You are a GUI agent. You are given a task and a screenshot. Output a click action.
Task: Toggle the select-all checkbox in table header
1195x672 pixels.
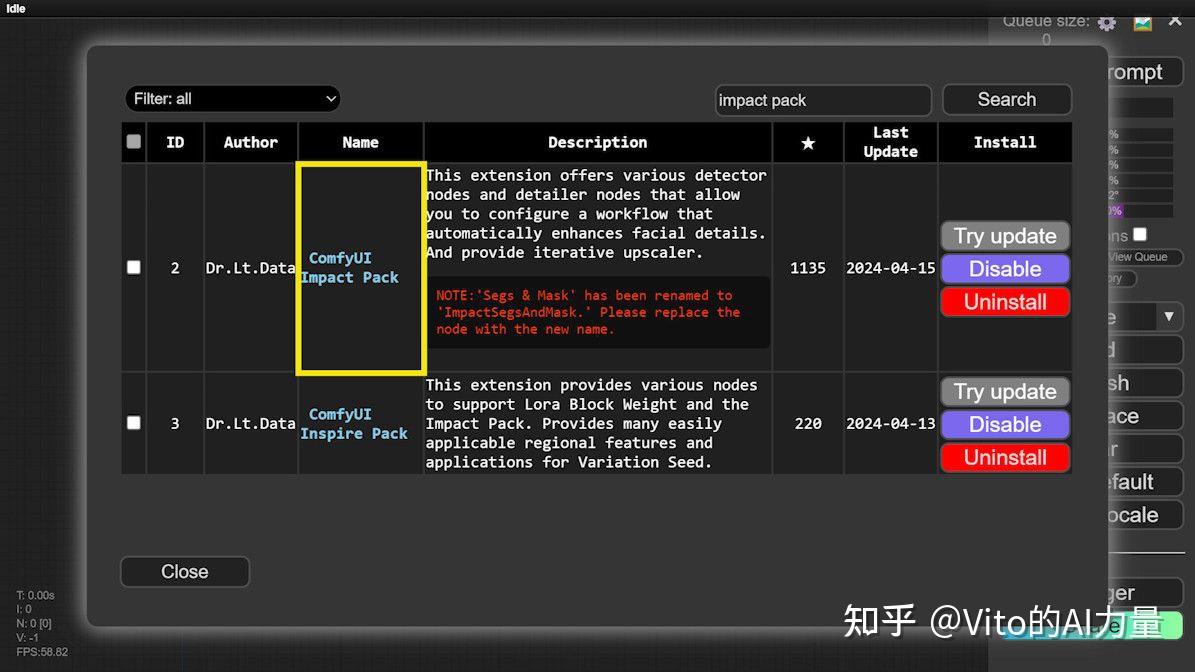pyautogui.click(x=133, y=141)
